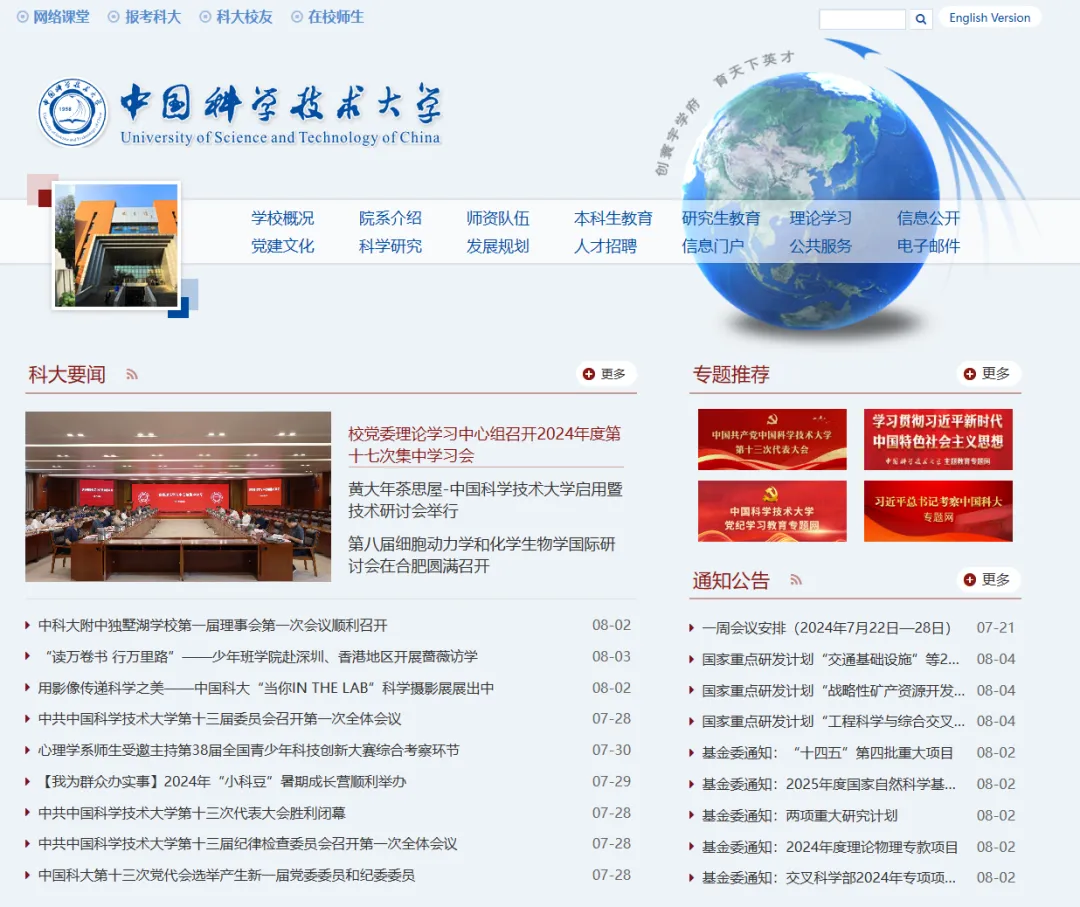Open the 本科生教育 navigation menu item
Screen dimensions: 1080x907
(613, 216)
